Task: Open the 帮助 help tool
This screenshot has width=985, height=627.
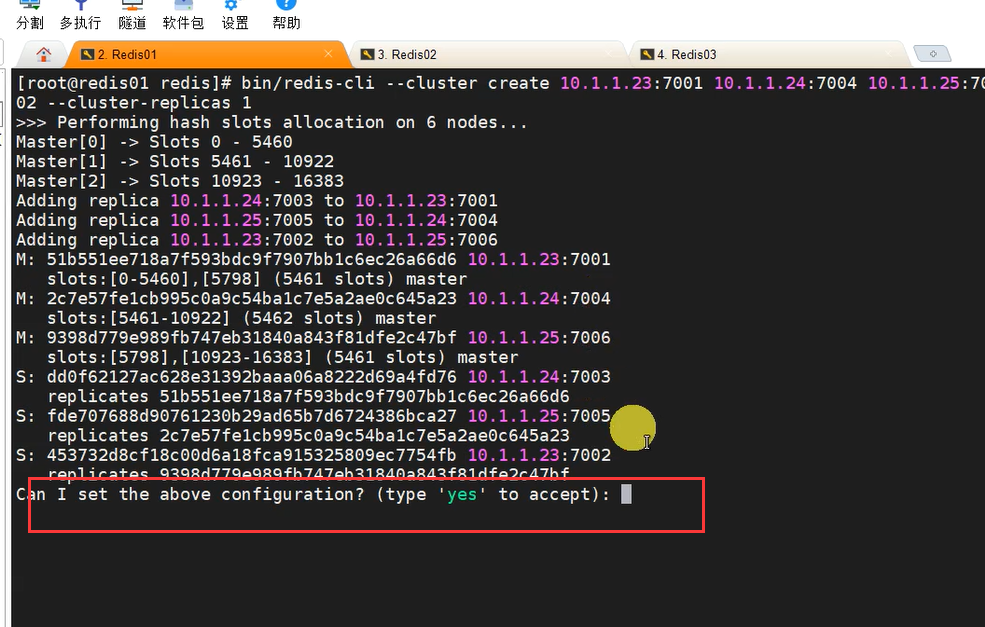Action: pos(286,16)
